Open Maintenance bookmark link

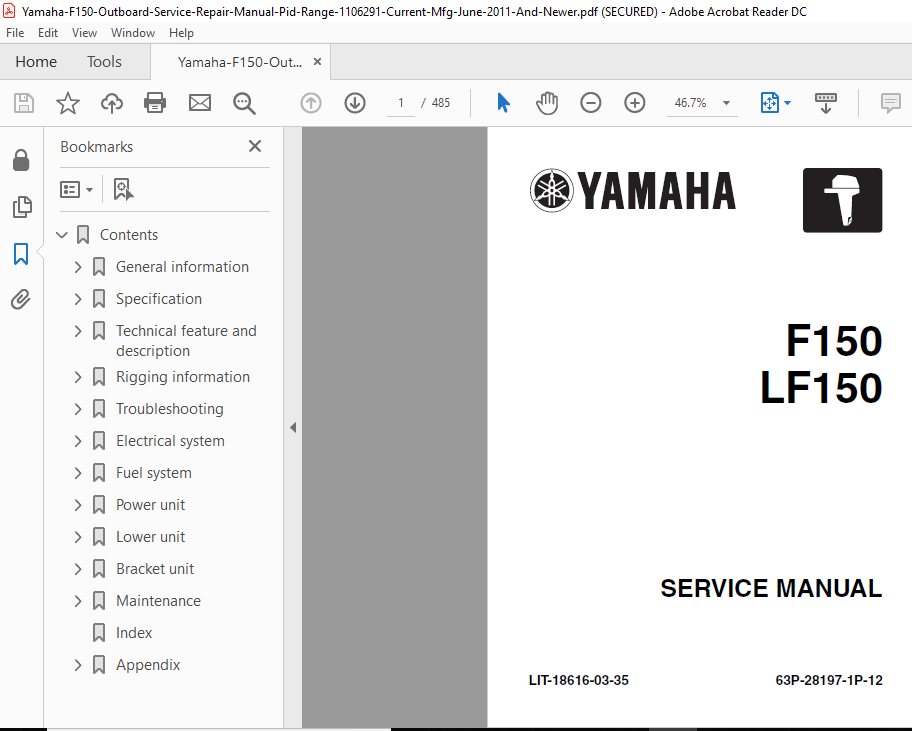pyautogui.click(x=158, y=601)
